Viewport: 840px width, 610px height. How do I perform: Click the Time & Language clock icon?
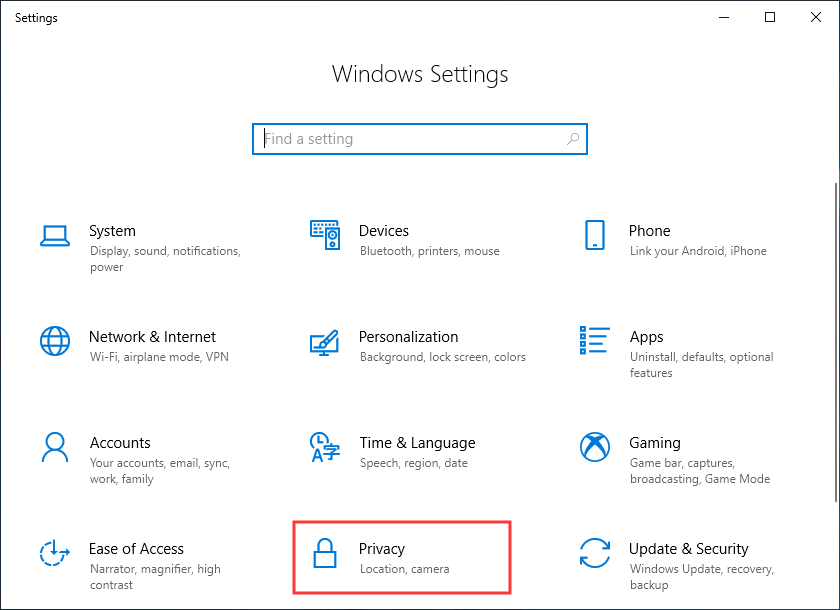coord(325,447)
